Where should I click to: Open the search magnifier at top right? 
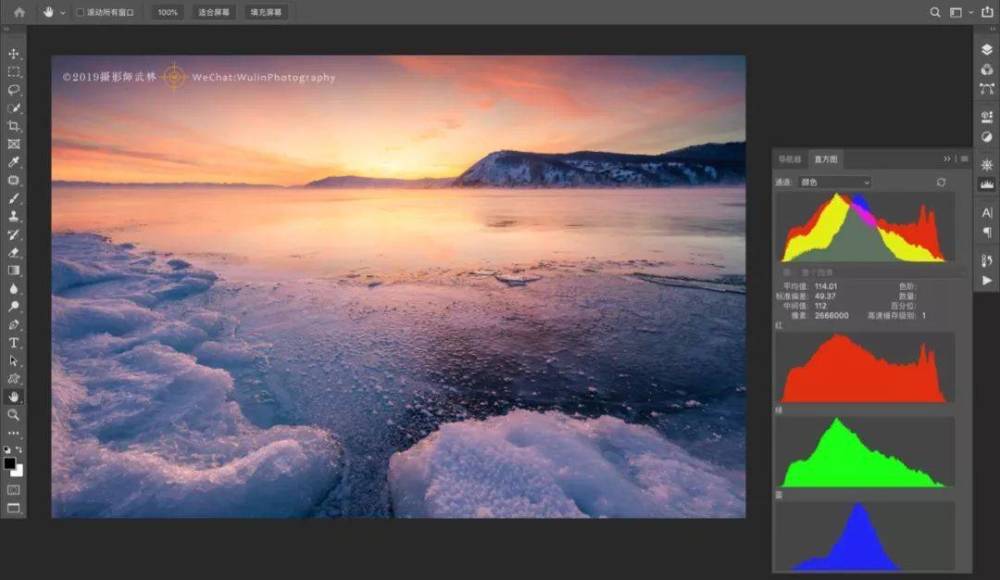935,12
